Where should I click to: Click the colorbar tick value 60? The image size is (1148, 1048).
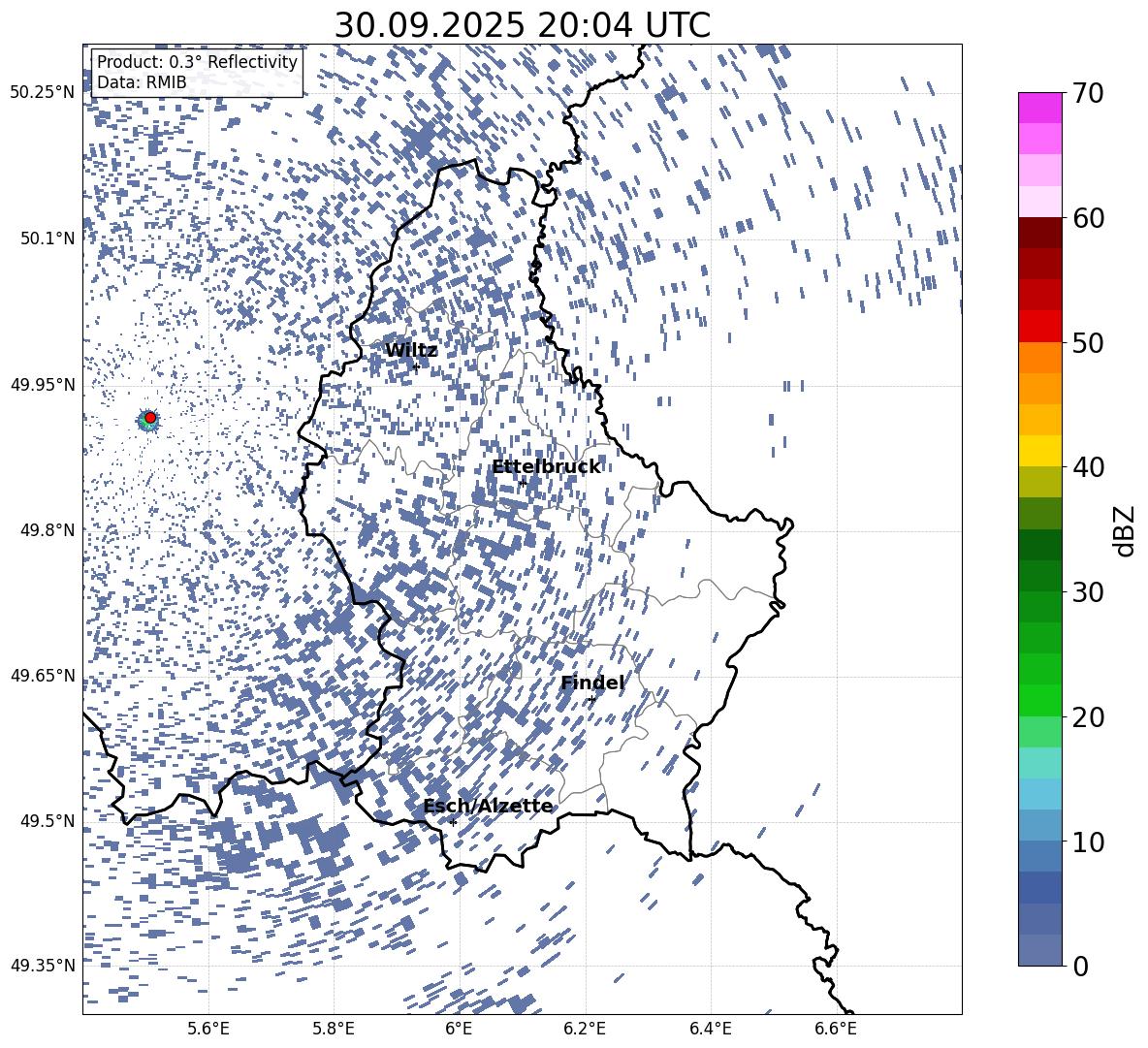1088,218
